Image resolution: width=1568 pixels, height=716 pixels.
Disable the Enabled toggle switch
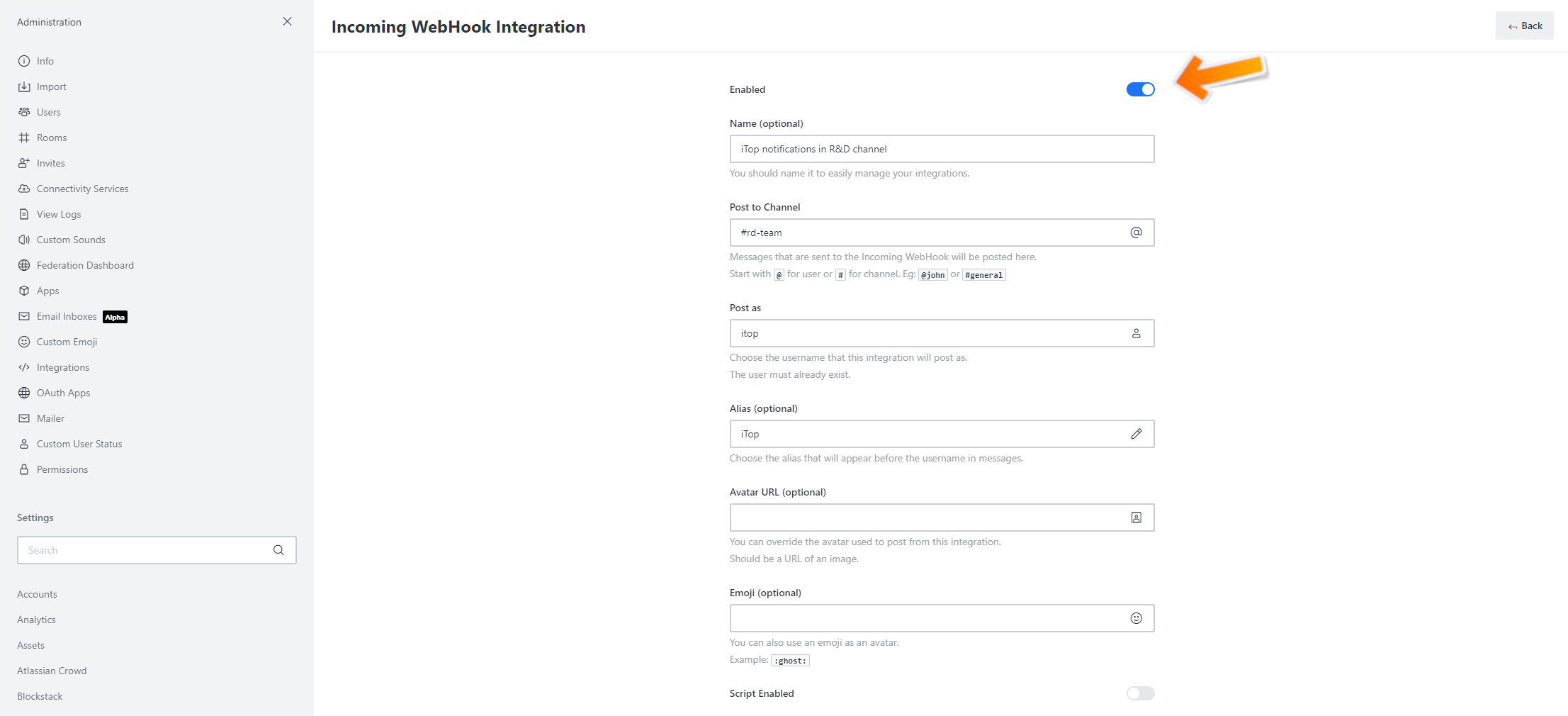point(1140,89)
